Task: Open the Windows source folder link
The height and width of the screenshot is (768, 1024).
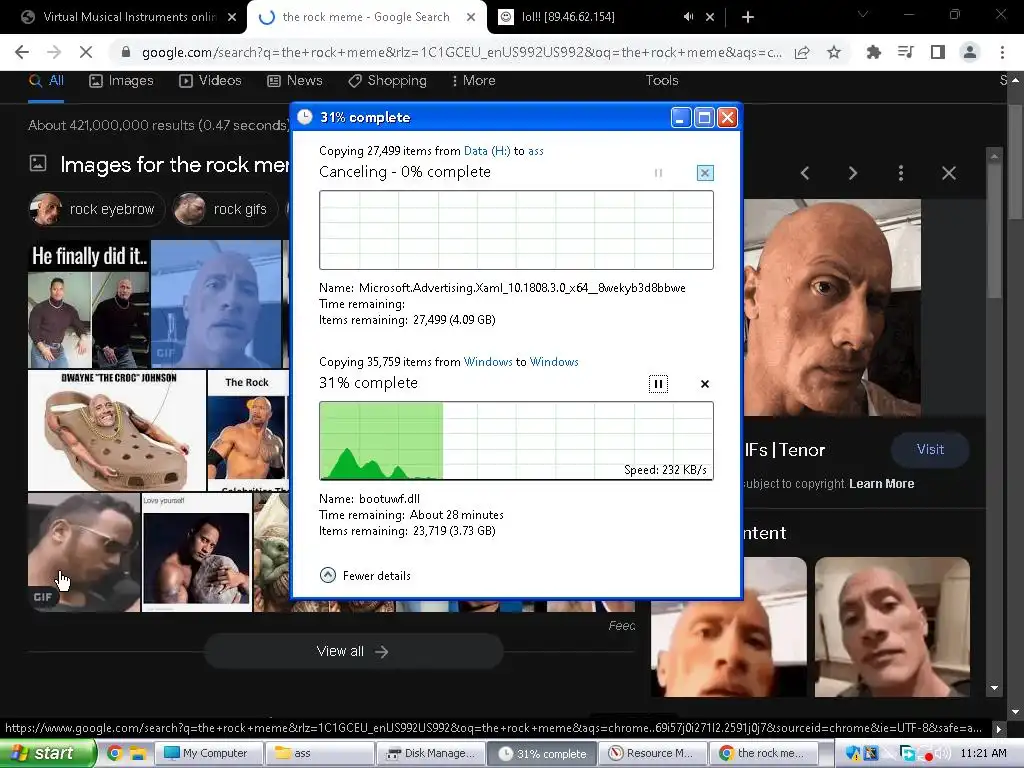Action: click(x=488, y=362)
